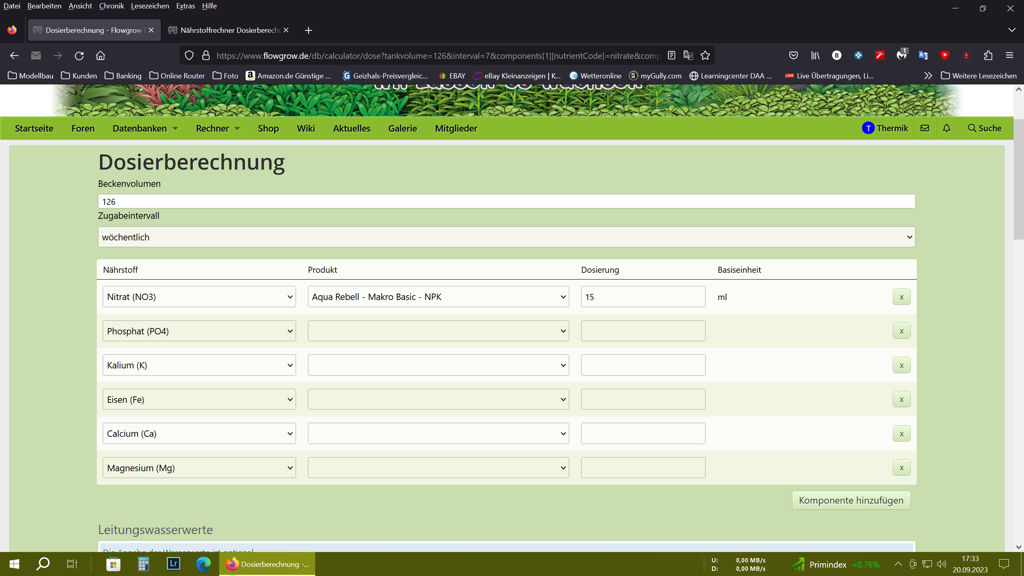
Task: Click the notifications bell icon
Action: [946, 128]
